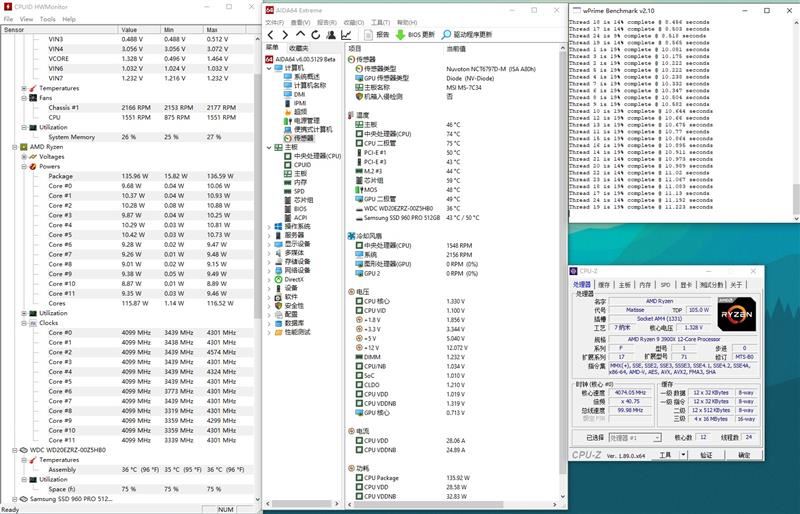Collapse the 主板 parent node in AIDA64
The height and width of the screenshot is (514, 800).
coord(269,147)
